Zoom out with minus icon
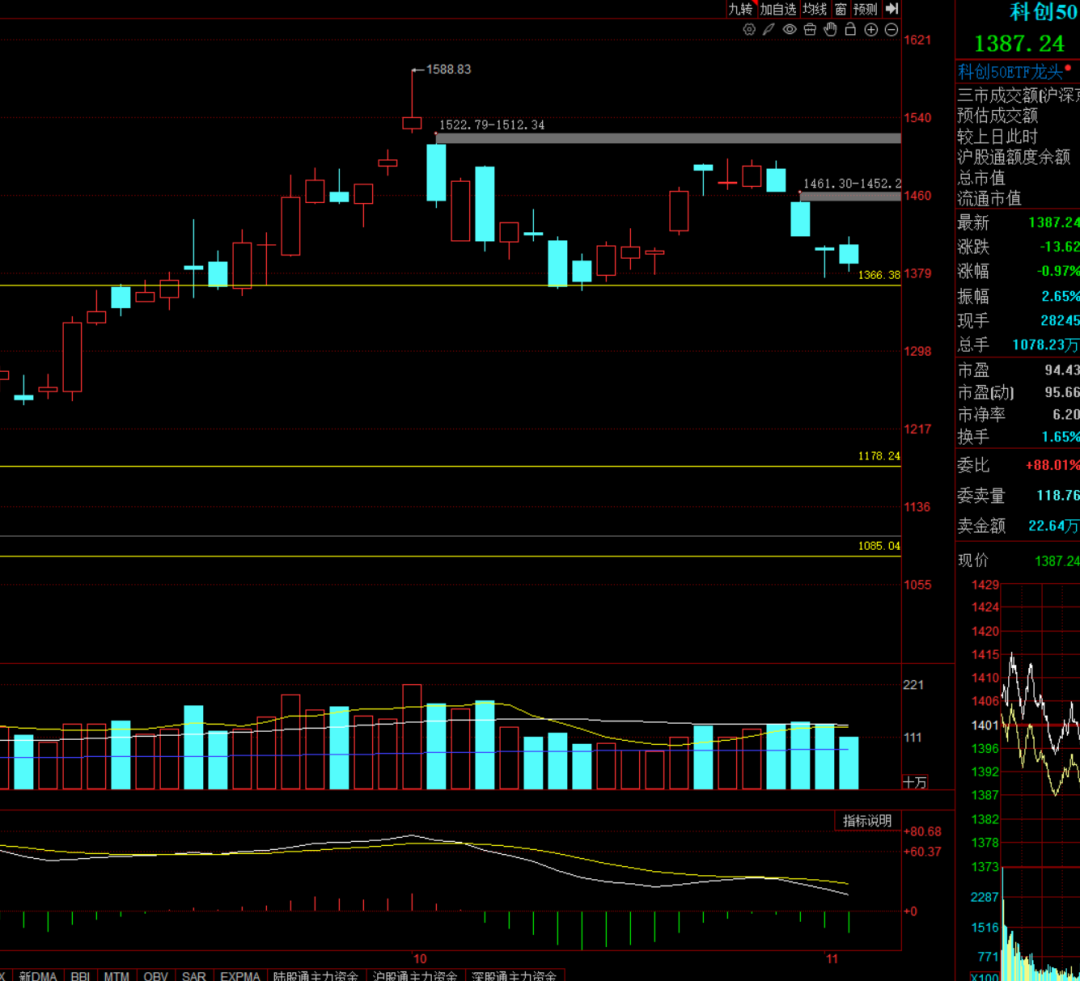Viewport: 1080px width, 981px height. point(891,30)
